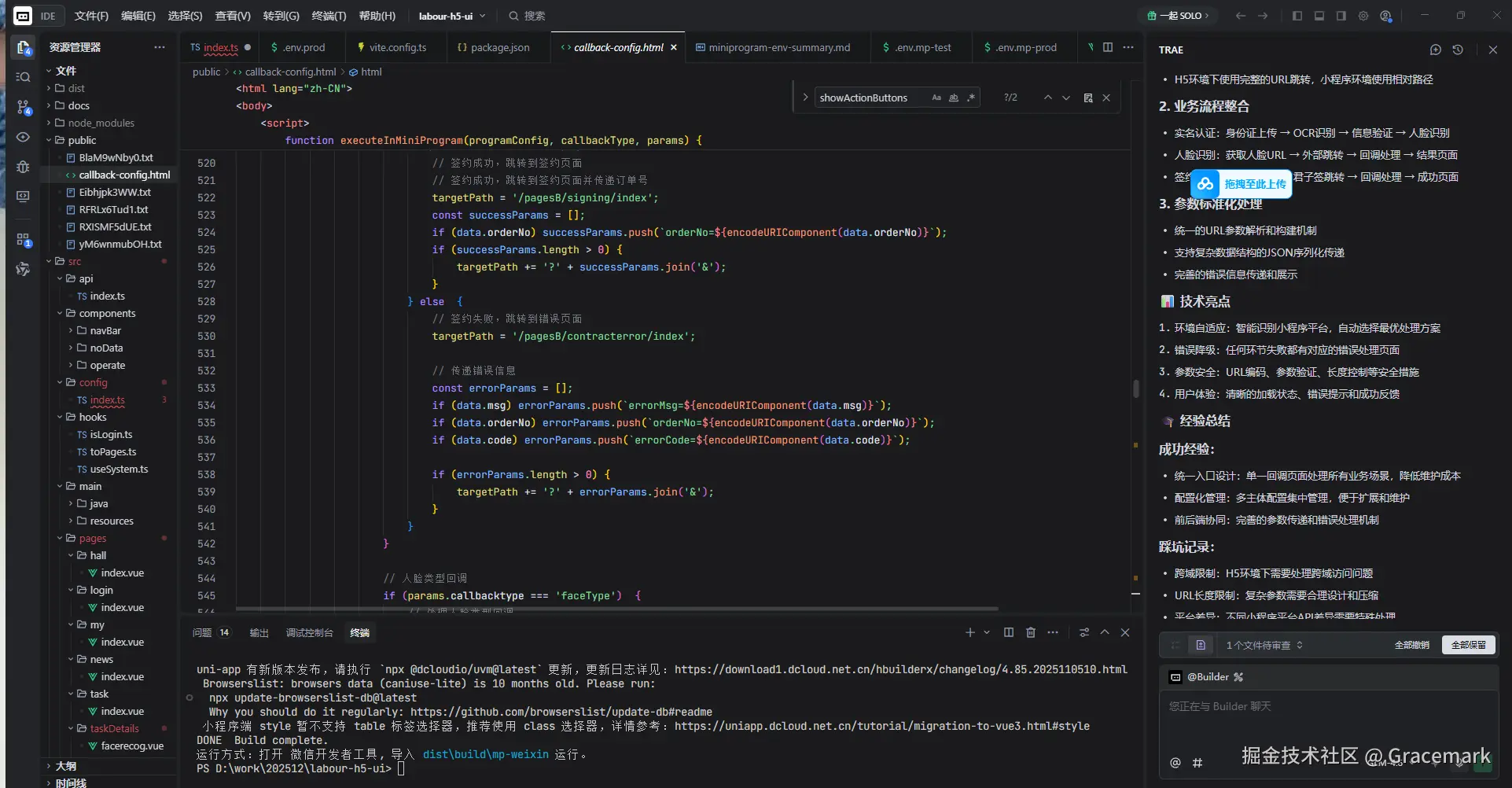The height and width of the screenshot is (788, 1512).
Task: Open the 终端(T) menu
Action: 329,16
